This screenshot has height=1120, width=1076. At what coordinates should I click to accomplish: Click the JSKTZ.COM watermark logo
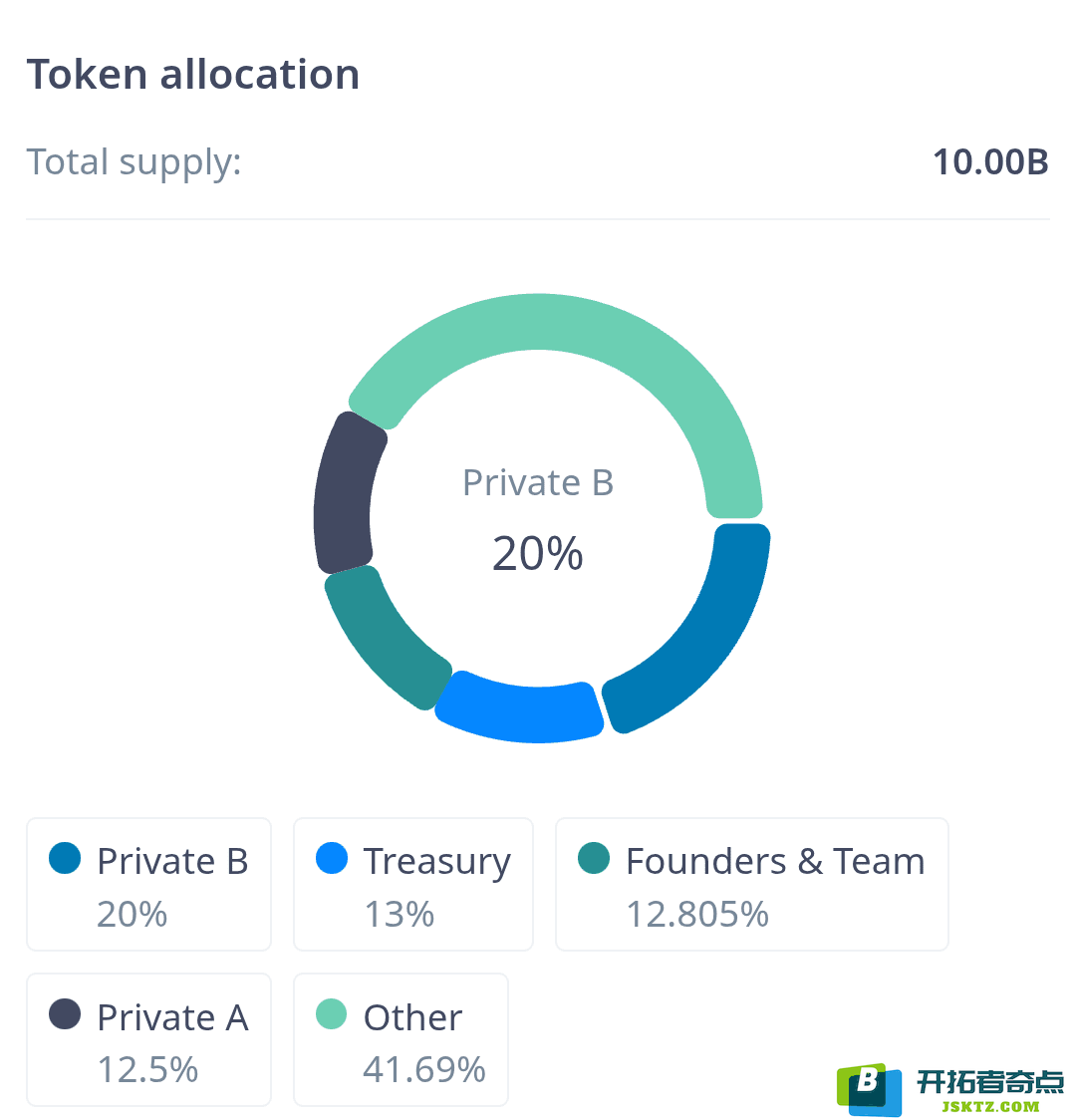pyautogui.click(x=950, y=1089)
